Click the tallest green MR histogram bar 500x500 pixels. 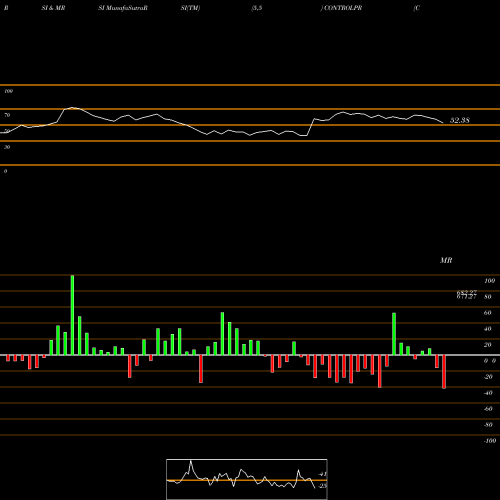(x=72, y=315)
